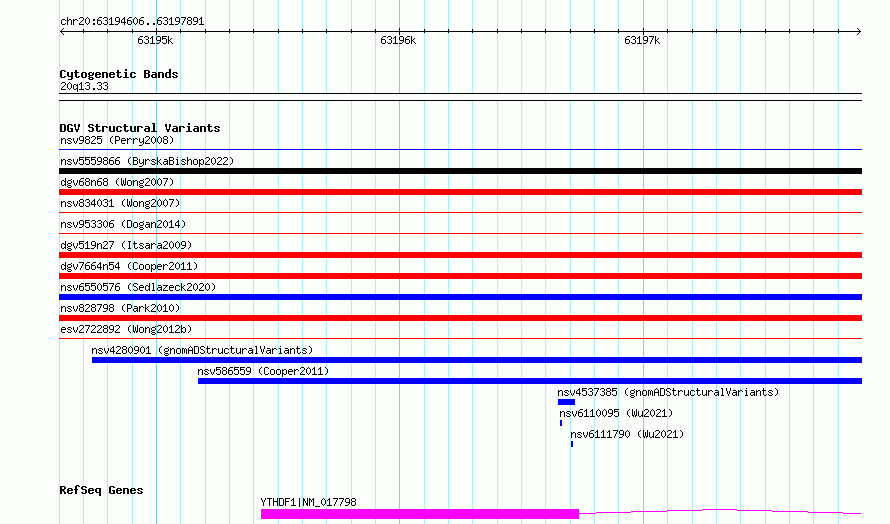Click the nsv828798 (Park2010) label
This screenshot has height=524, width=890.
pos(120,308)
